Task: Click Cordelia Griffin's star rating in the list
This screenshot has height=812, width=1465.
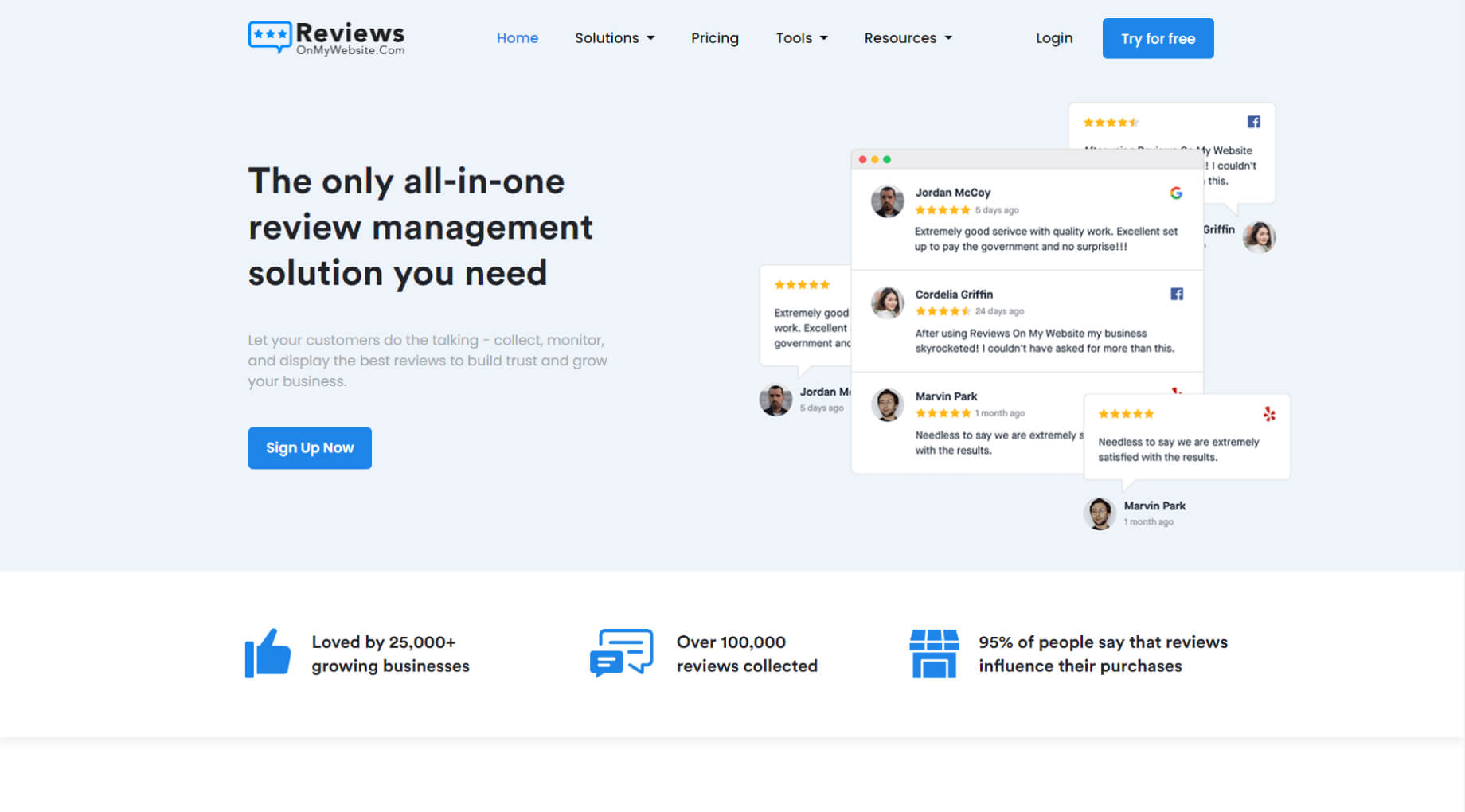Action: pyautogui.click(x=943, y=311)
